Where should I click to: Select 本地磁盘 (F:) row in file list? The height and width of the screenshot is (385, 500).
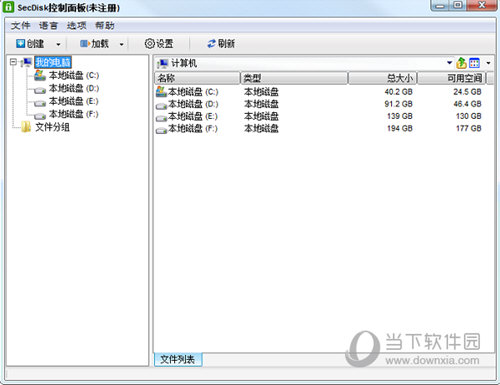click(x=320, y=129)
